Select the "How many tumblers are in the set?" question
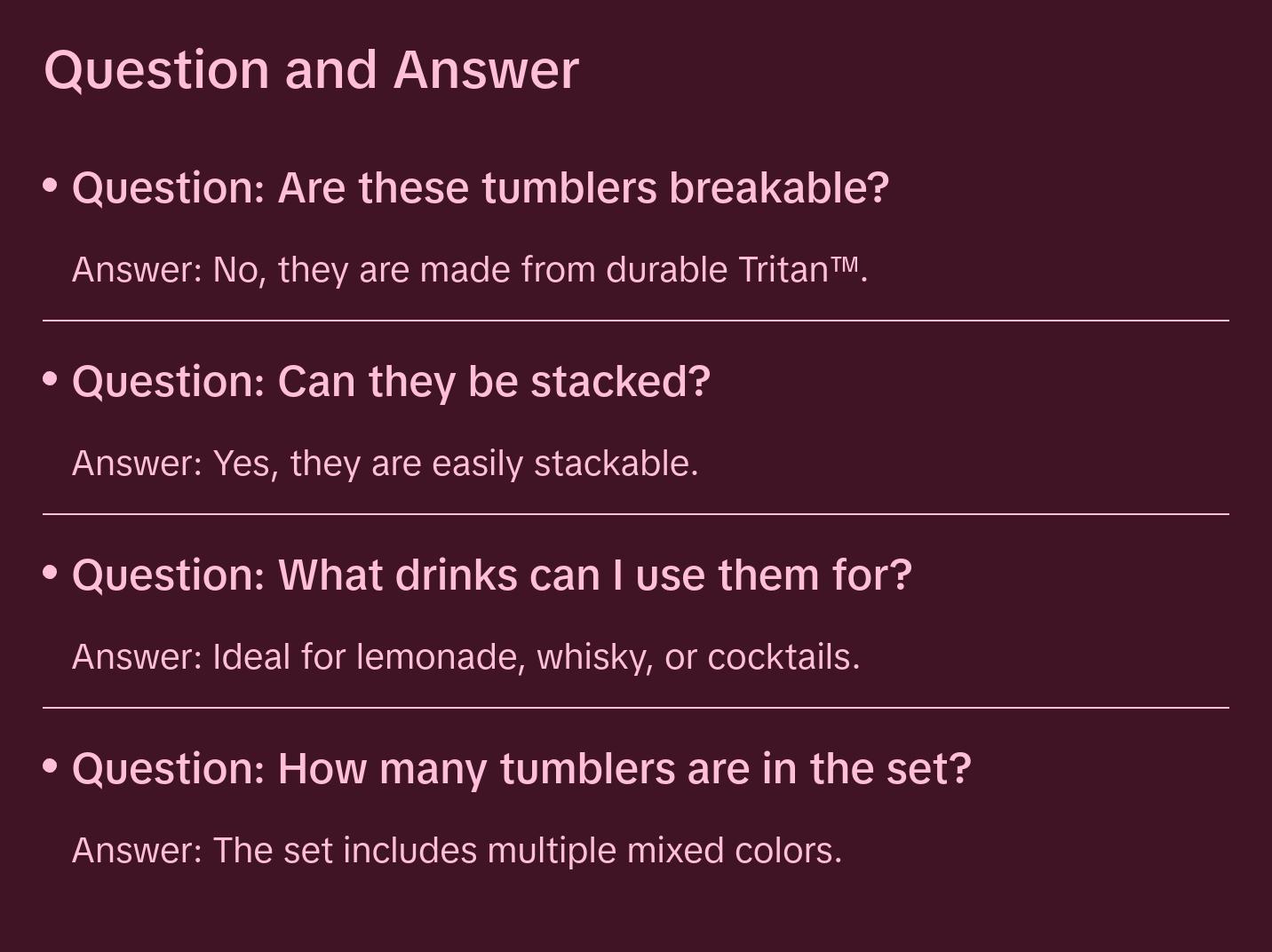The width and height of the screenshot is (1272, 952). pyautogui.click(x=521, y=769)
